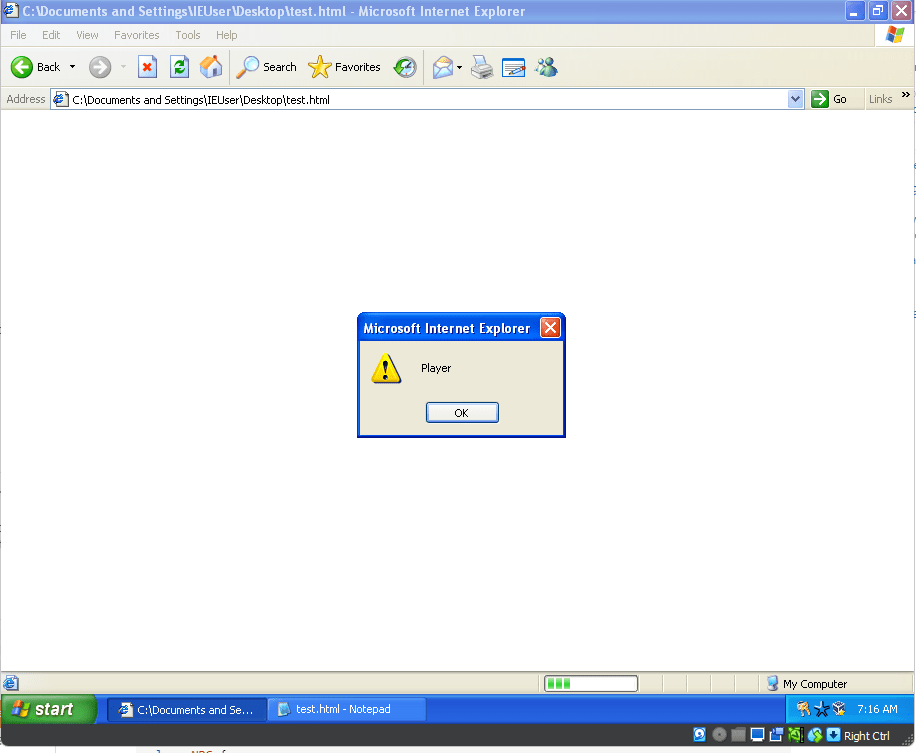Click OK in the Player alert
The width and height of the screenshot is (916, 753).
(462, 412)
